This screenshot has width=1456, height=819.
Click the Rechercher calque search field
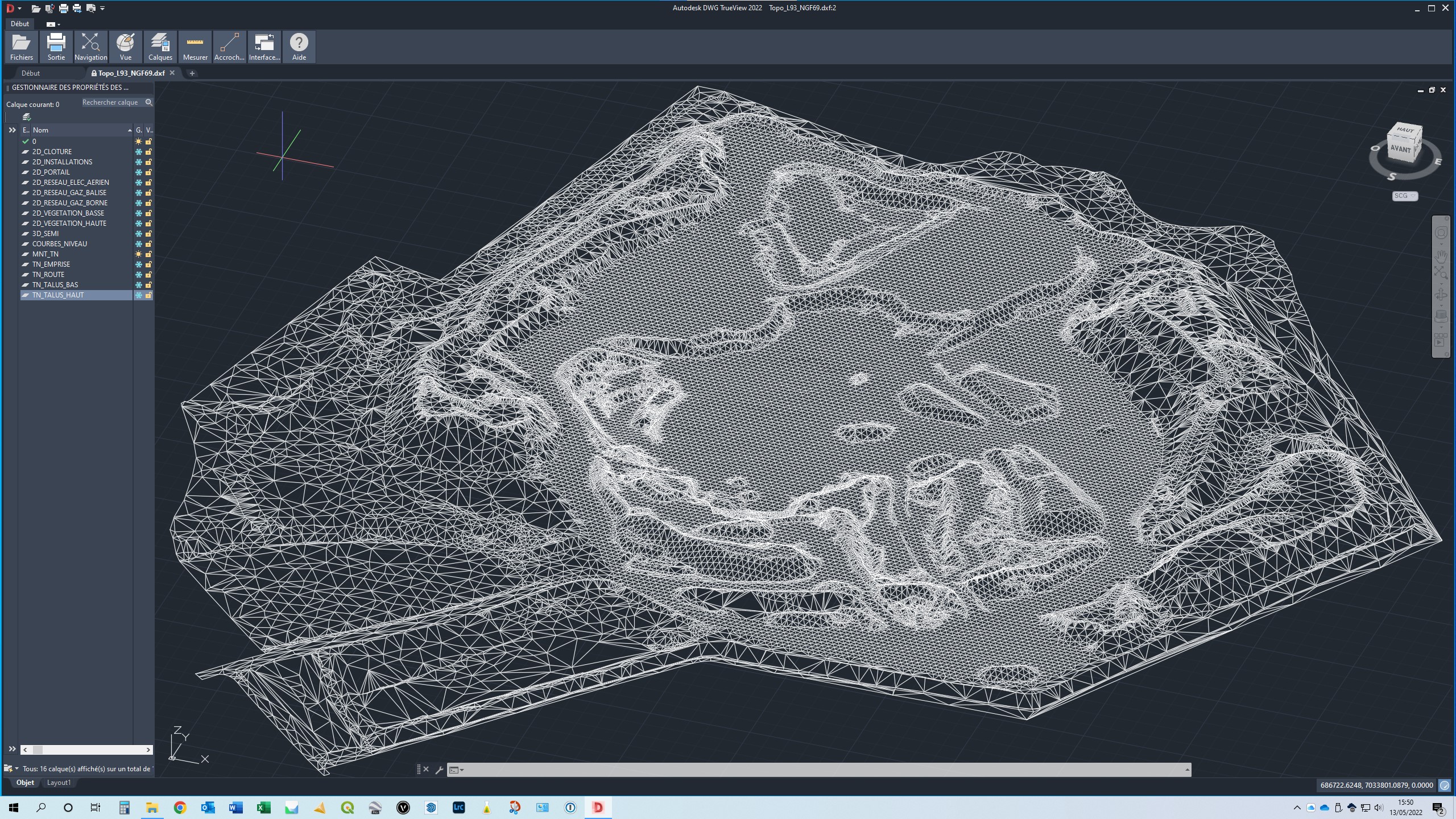111,102
